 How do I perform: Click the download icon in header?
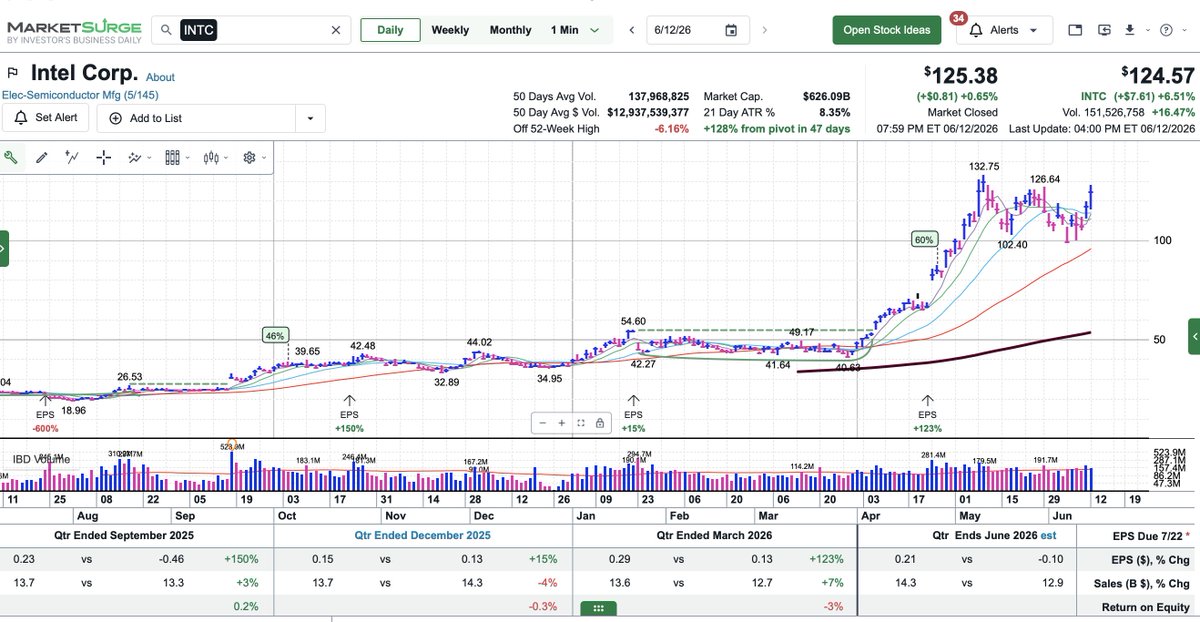(1129, 30)
